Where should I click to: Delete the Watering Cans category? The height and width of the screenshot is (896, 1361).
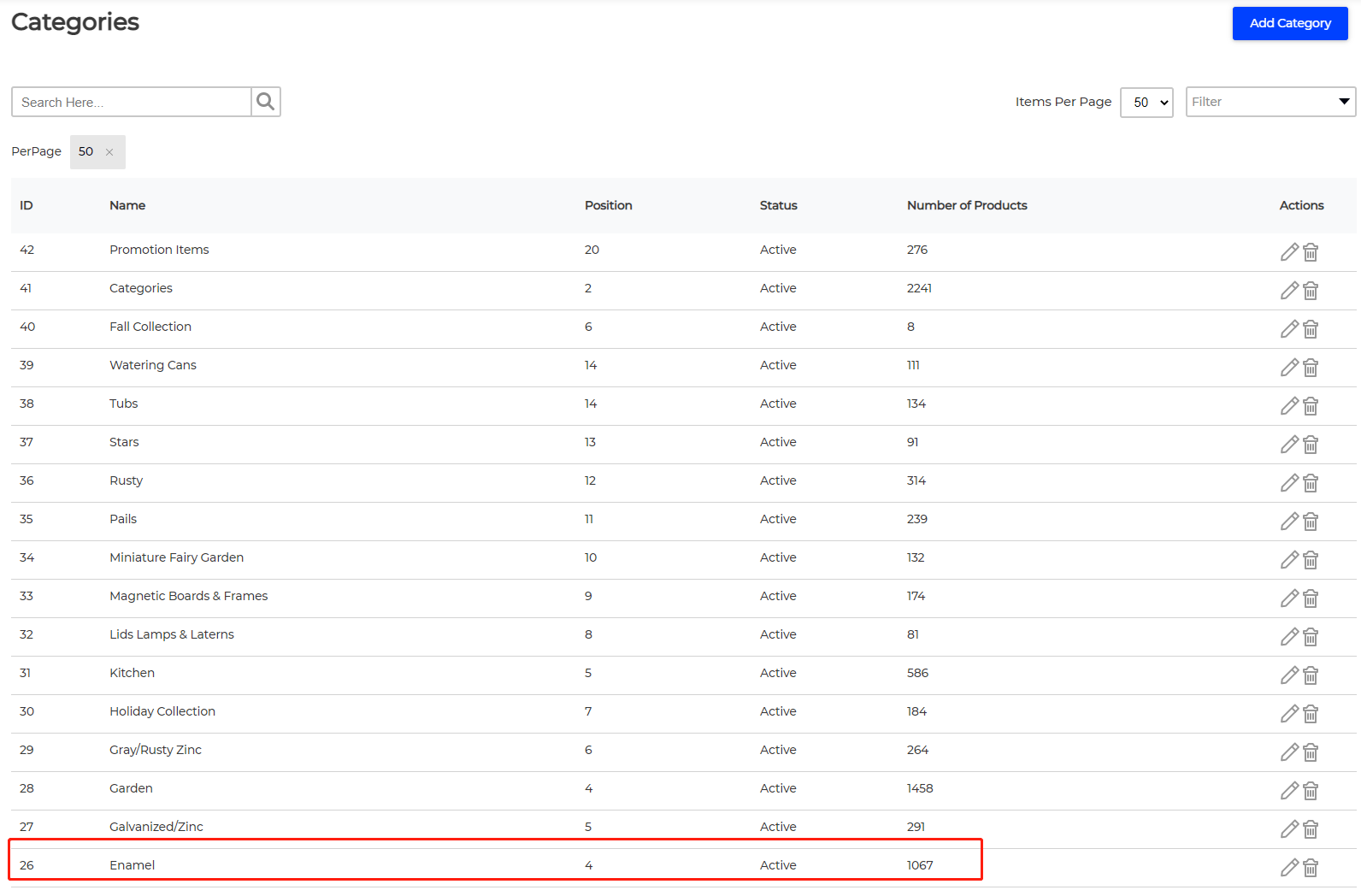(x=1311, y=368)
